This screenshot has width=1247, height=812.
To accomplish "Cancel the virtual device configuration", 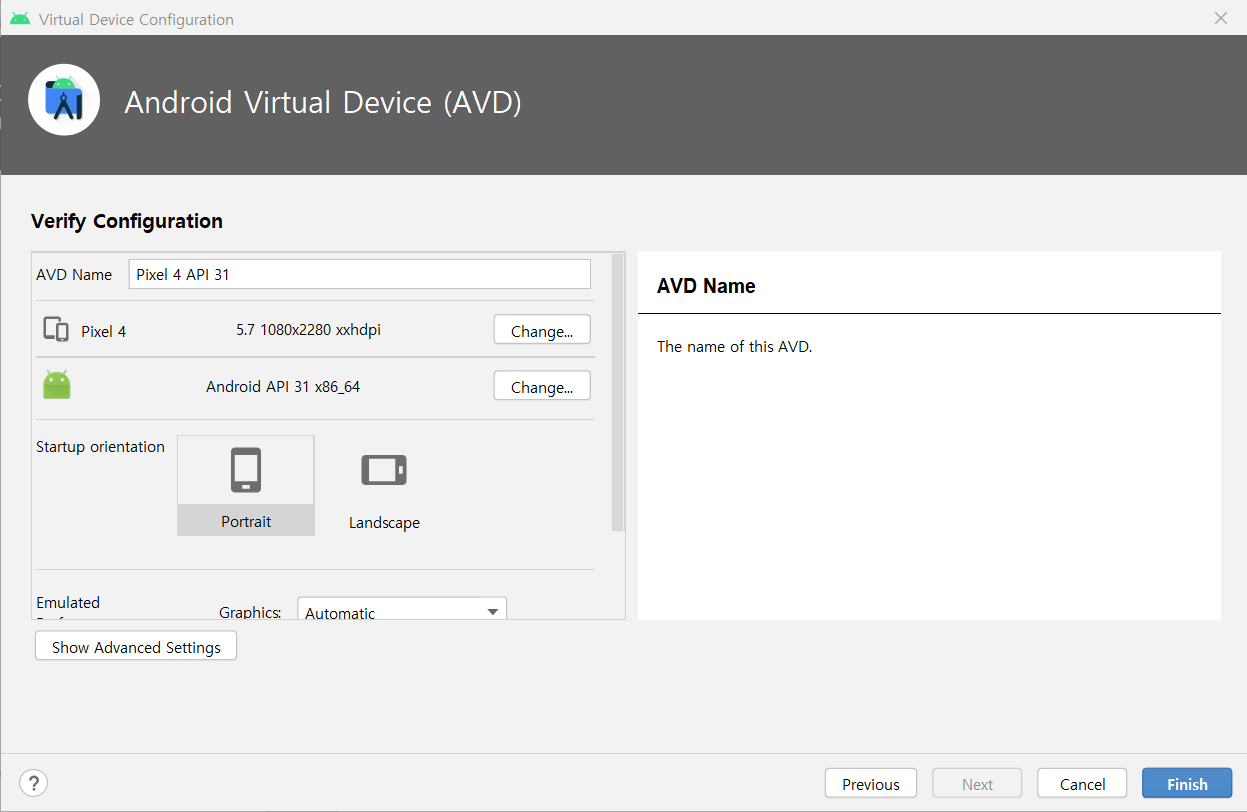I will click(x=1082, y=784).
